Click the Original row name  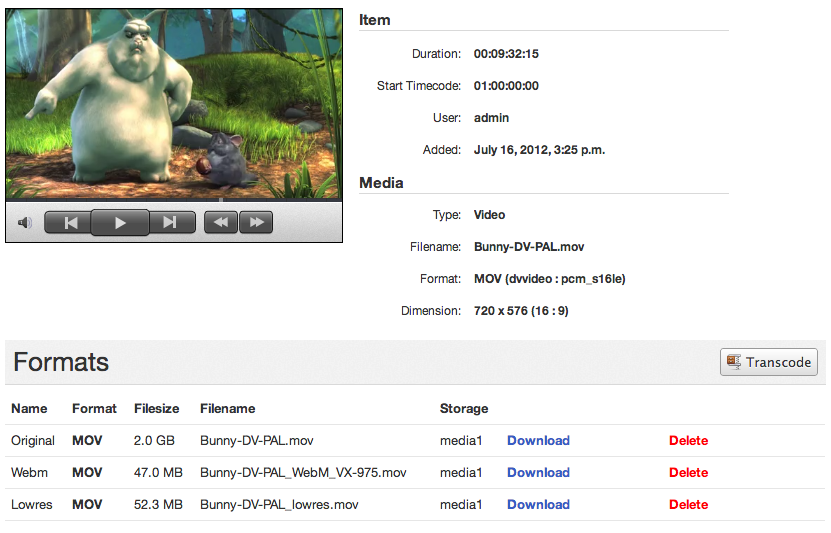pyautogui.click(x=33, y=441)
